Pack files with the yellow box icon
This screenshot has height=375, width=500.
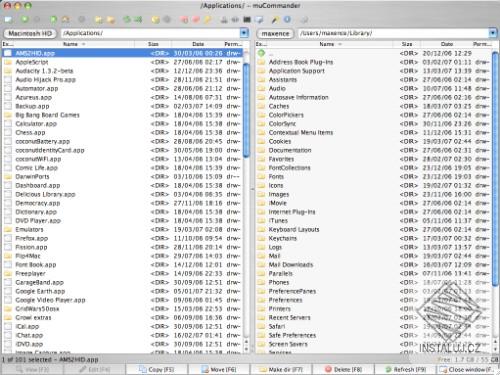coord(155,20)
